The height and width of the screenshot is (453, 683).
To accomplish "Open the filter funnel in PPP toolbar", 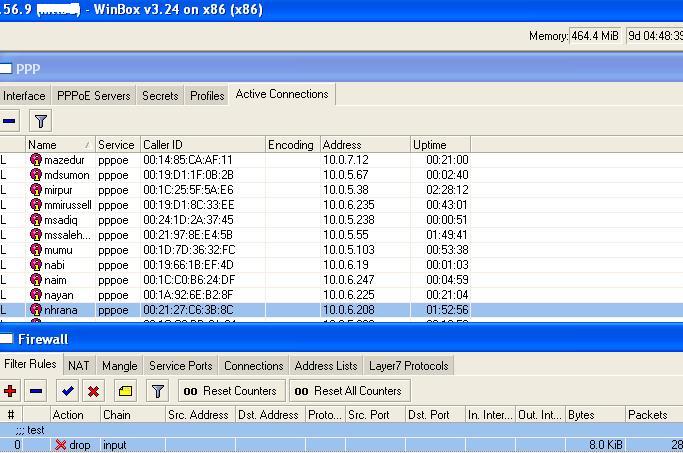I will [x=41, y=121].
